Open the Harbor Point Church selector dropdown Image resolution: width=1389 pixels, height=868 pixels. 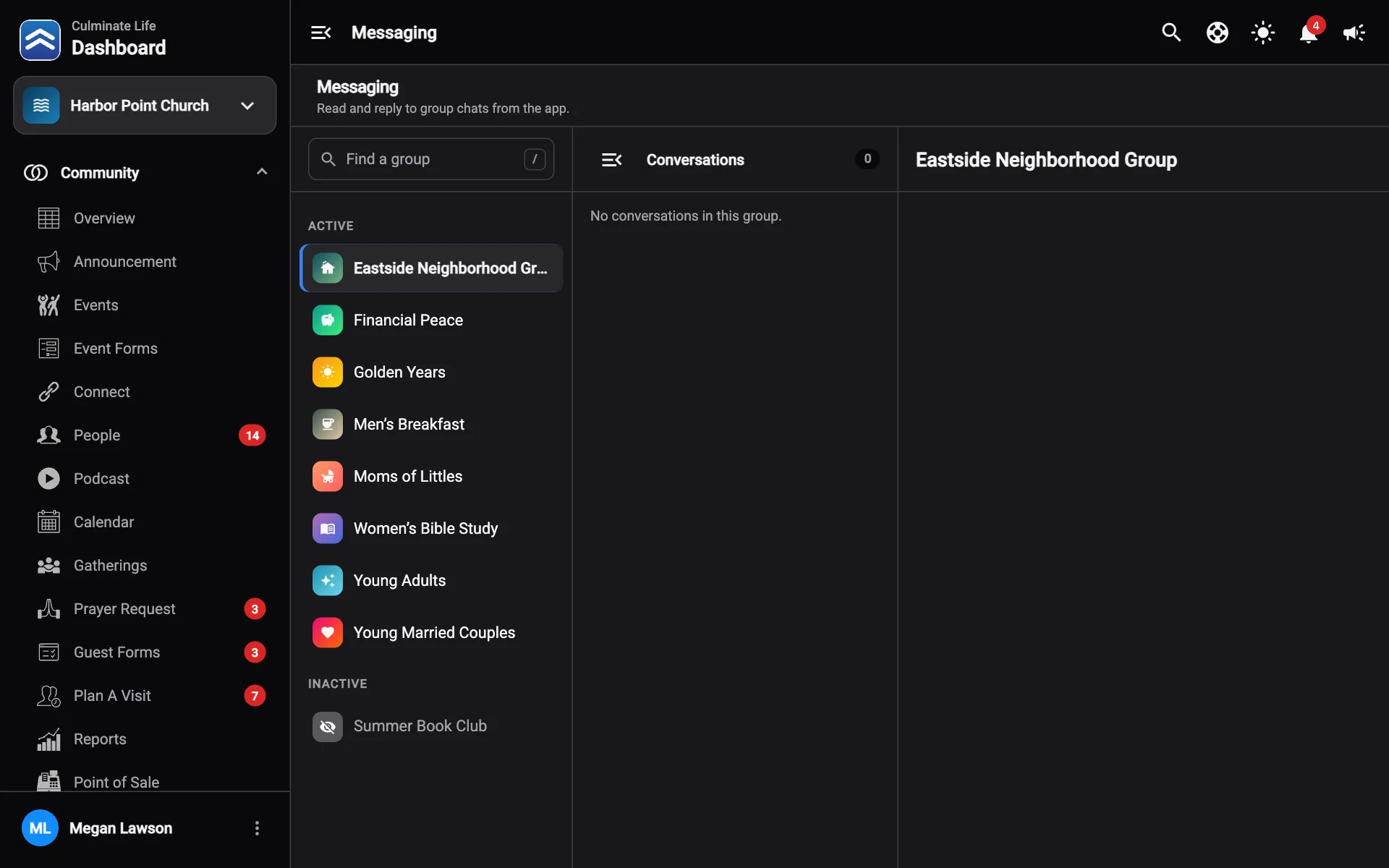coord(145,106)
